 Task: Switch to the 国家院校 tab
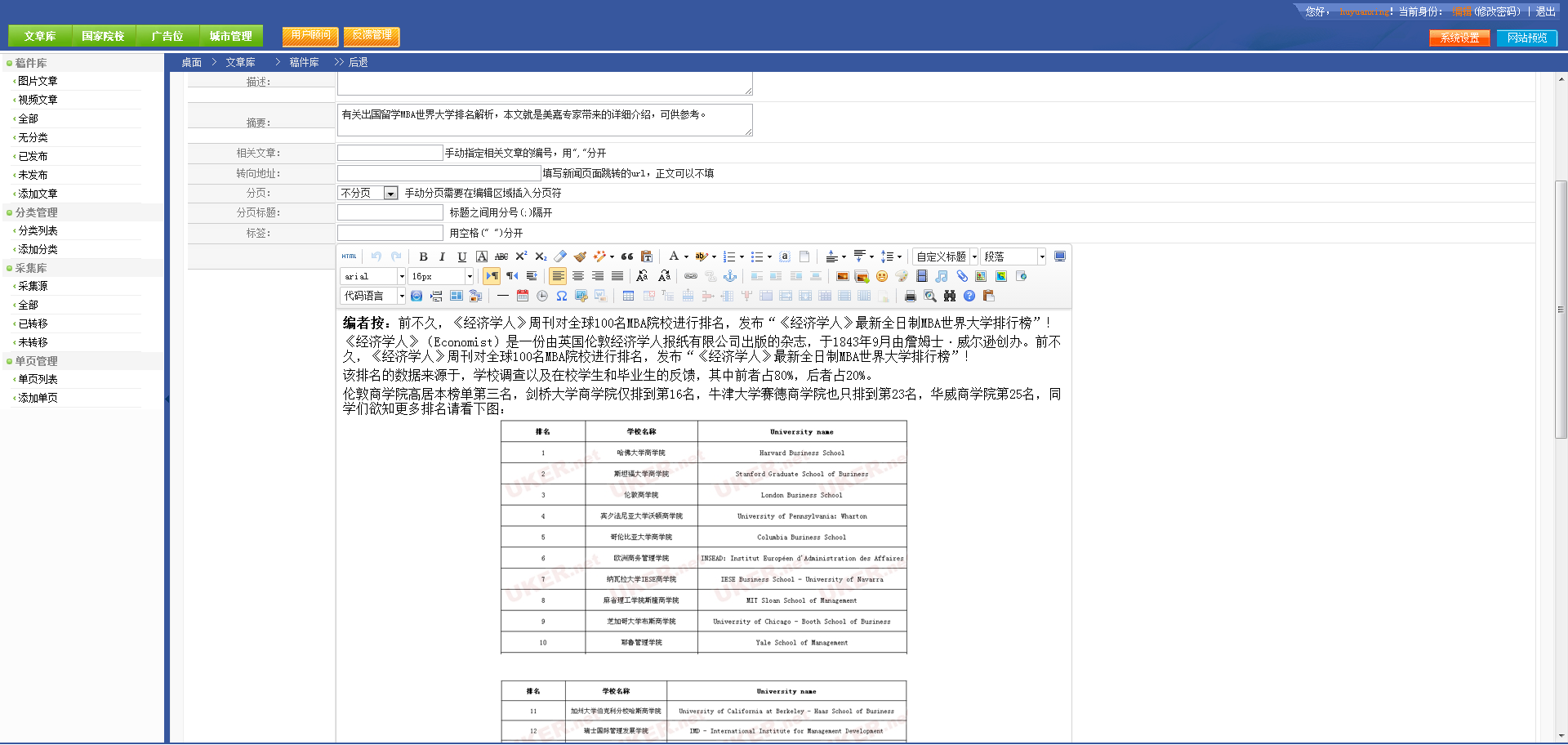[103, 36]
